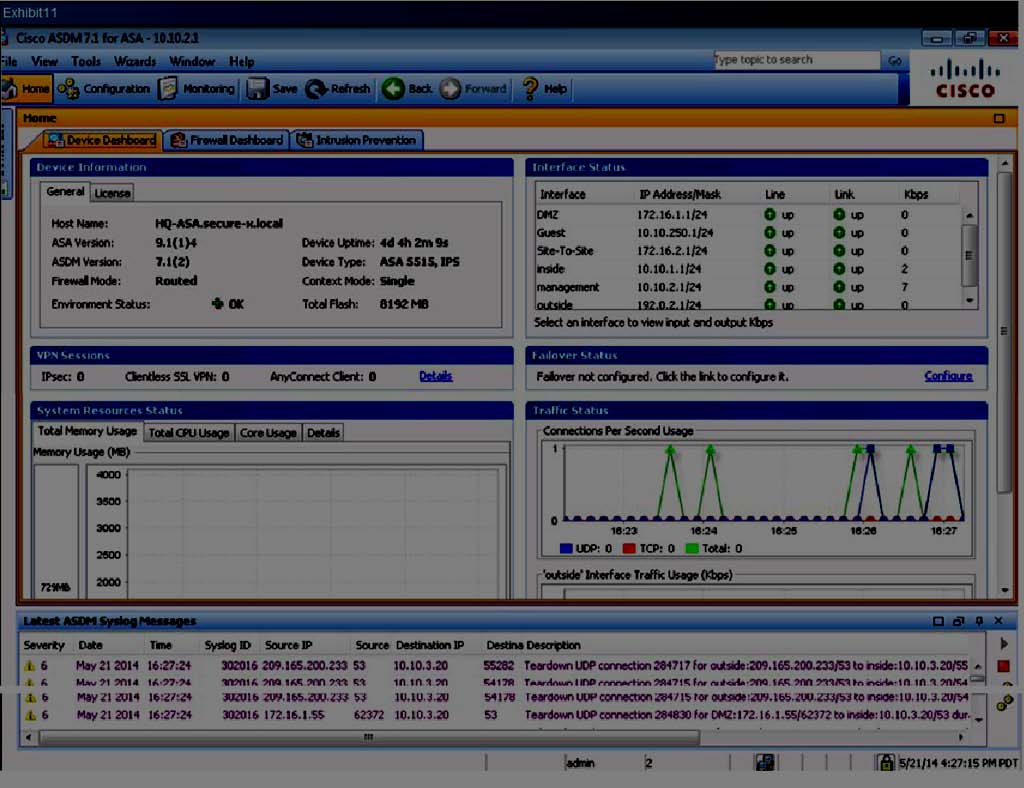Viewport: 1024px width, 788px height.
Task: Select the Site-To-Site interface row
Action: click(748, 251)
